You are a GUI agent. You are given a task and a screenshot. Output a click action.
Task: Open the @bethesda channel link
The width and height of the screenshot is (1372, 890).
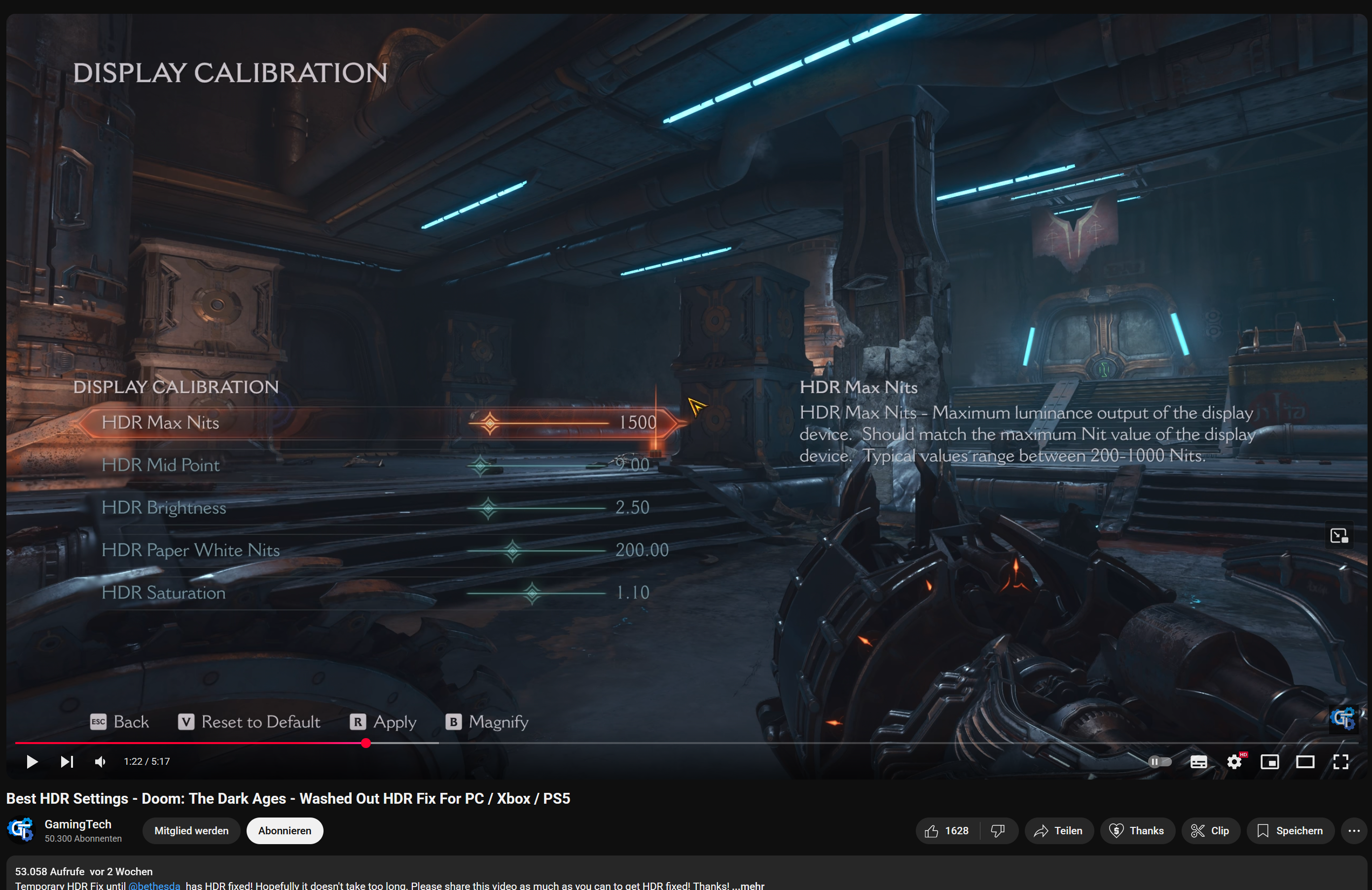(154, 886)
